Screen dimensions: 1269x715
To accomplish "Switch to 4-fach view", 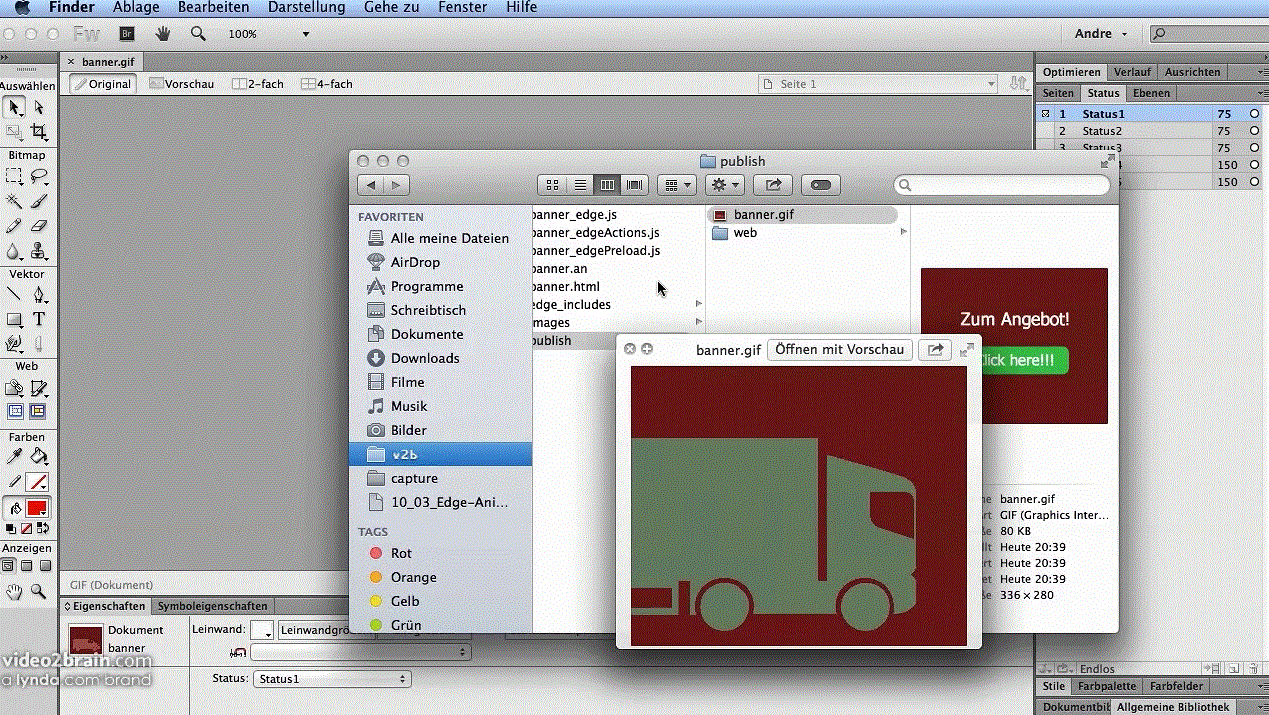I will point(327,84).
